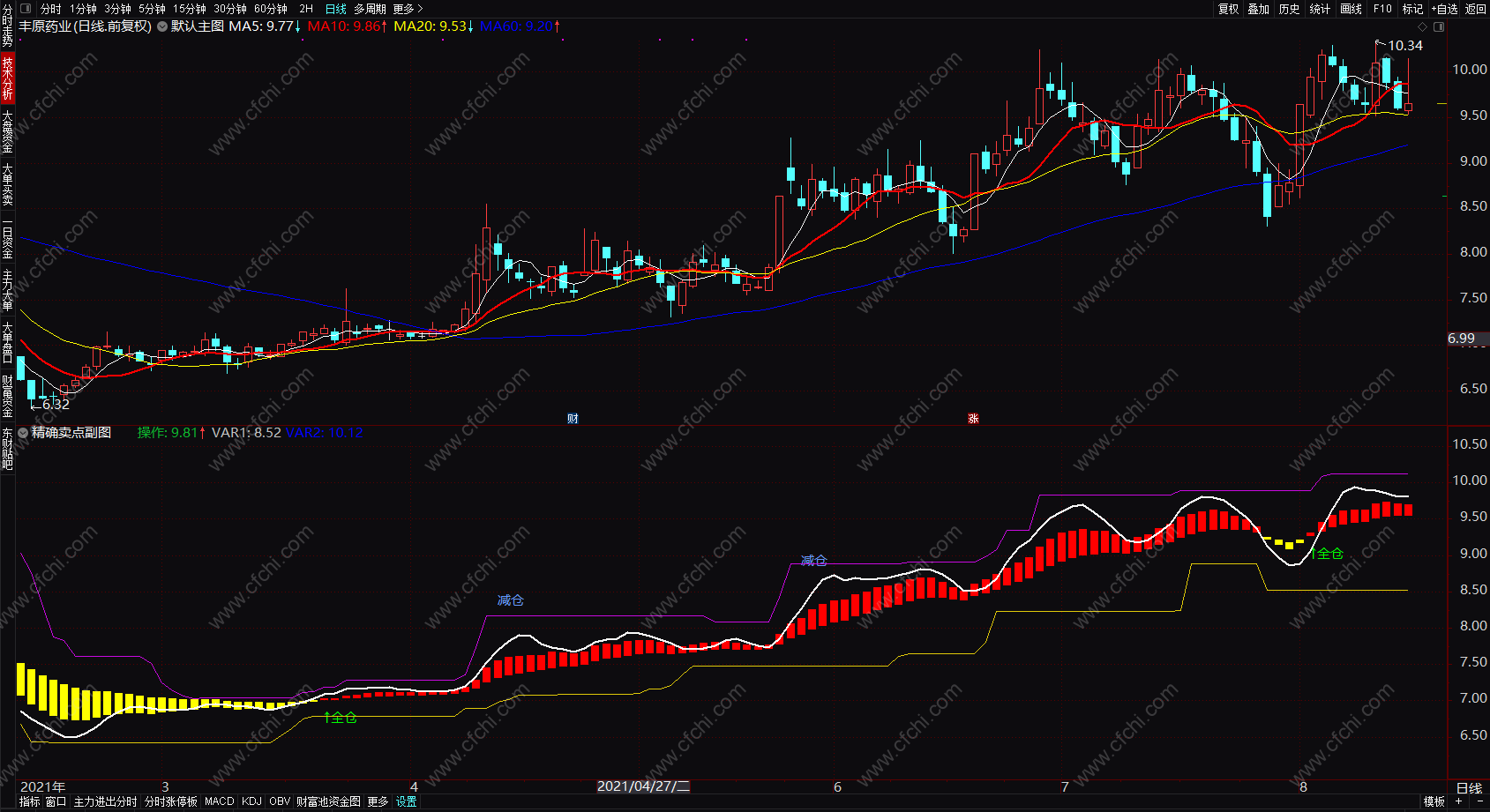Switch to the 60分钟 timeframe
The width and height of the screenshot is (1490, 812).
pos(271,9)
